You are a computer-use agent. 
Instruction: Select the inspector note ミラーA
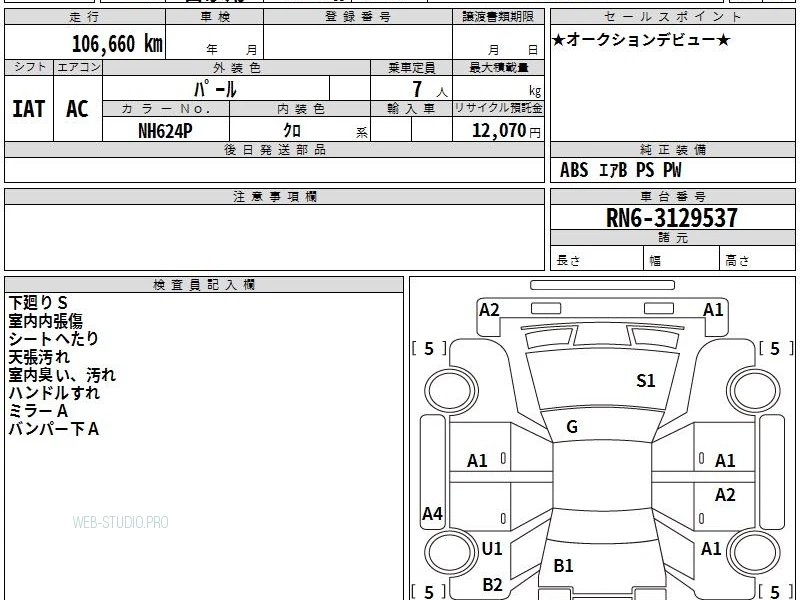click(38, 411)
